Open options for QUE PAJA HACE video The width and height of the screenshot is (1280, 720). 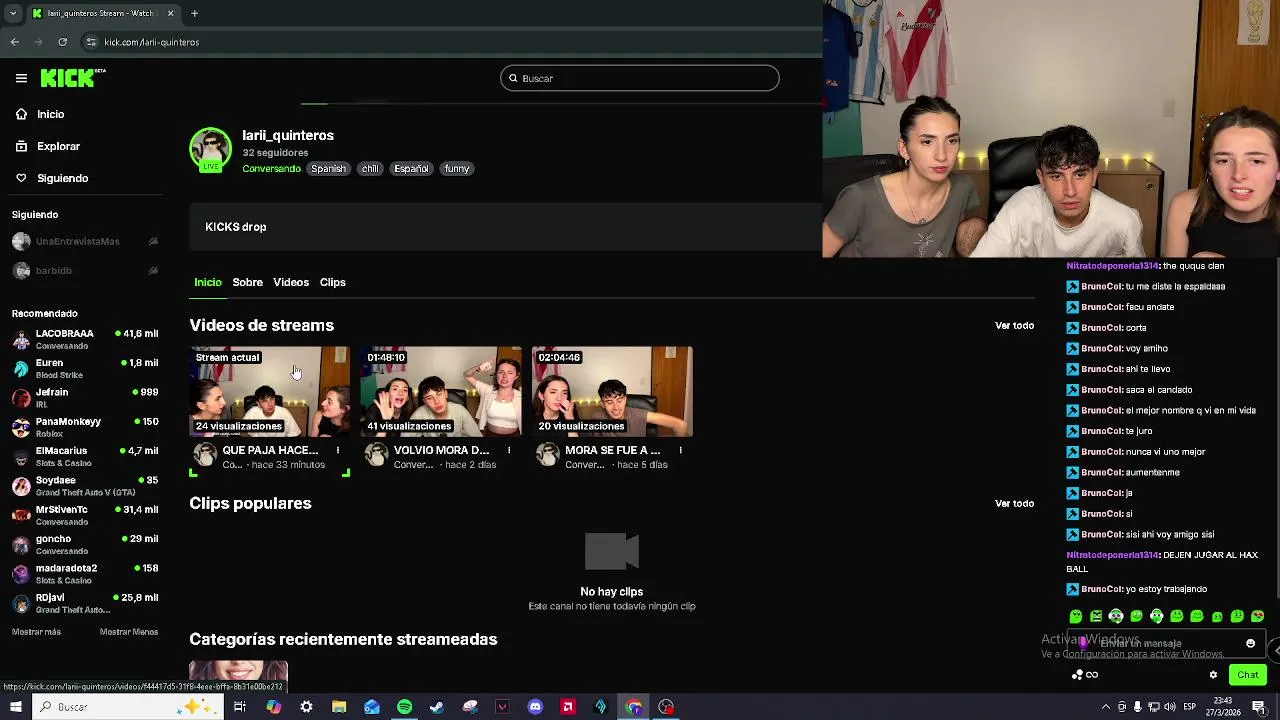338,450
